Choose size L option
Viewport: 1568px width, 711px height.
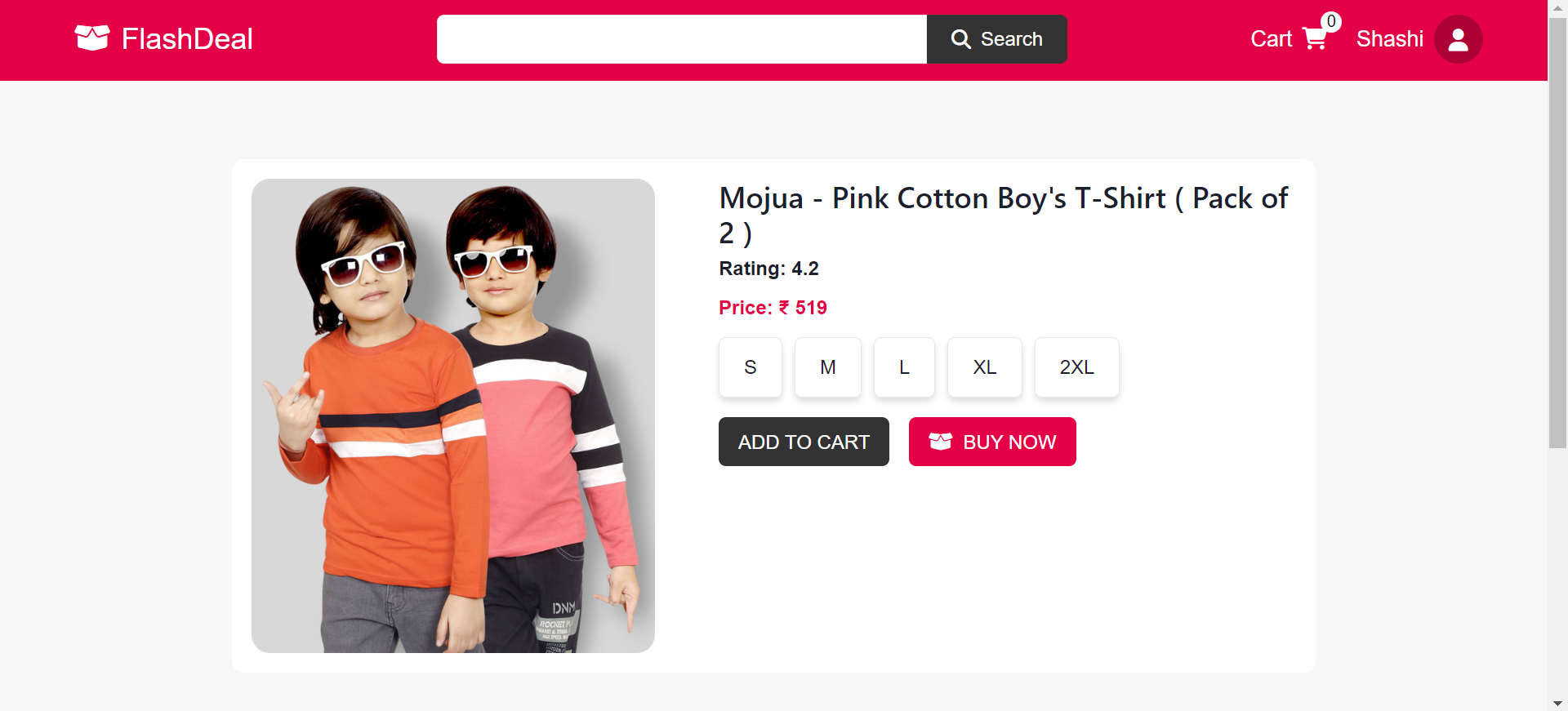click(904, 367)
